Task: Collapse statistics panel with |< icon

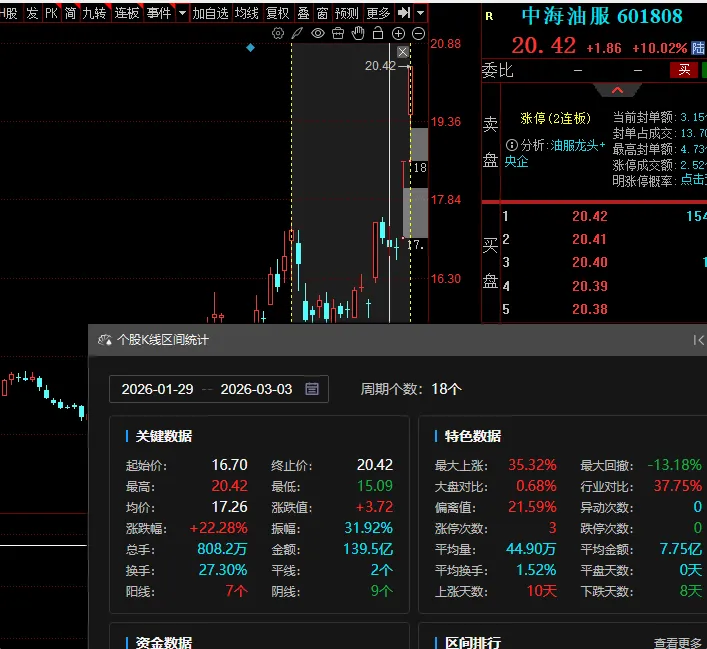Action: [698, 340]
